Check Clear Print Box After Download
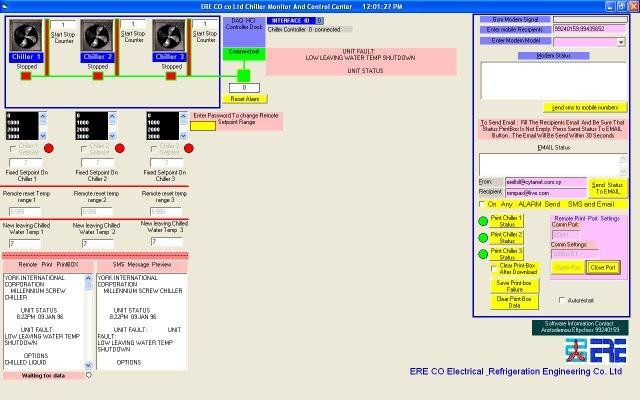 pos(494,269)
